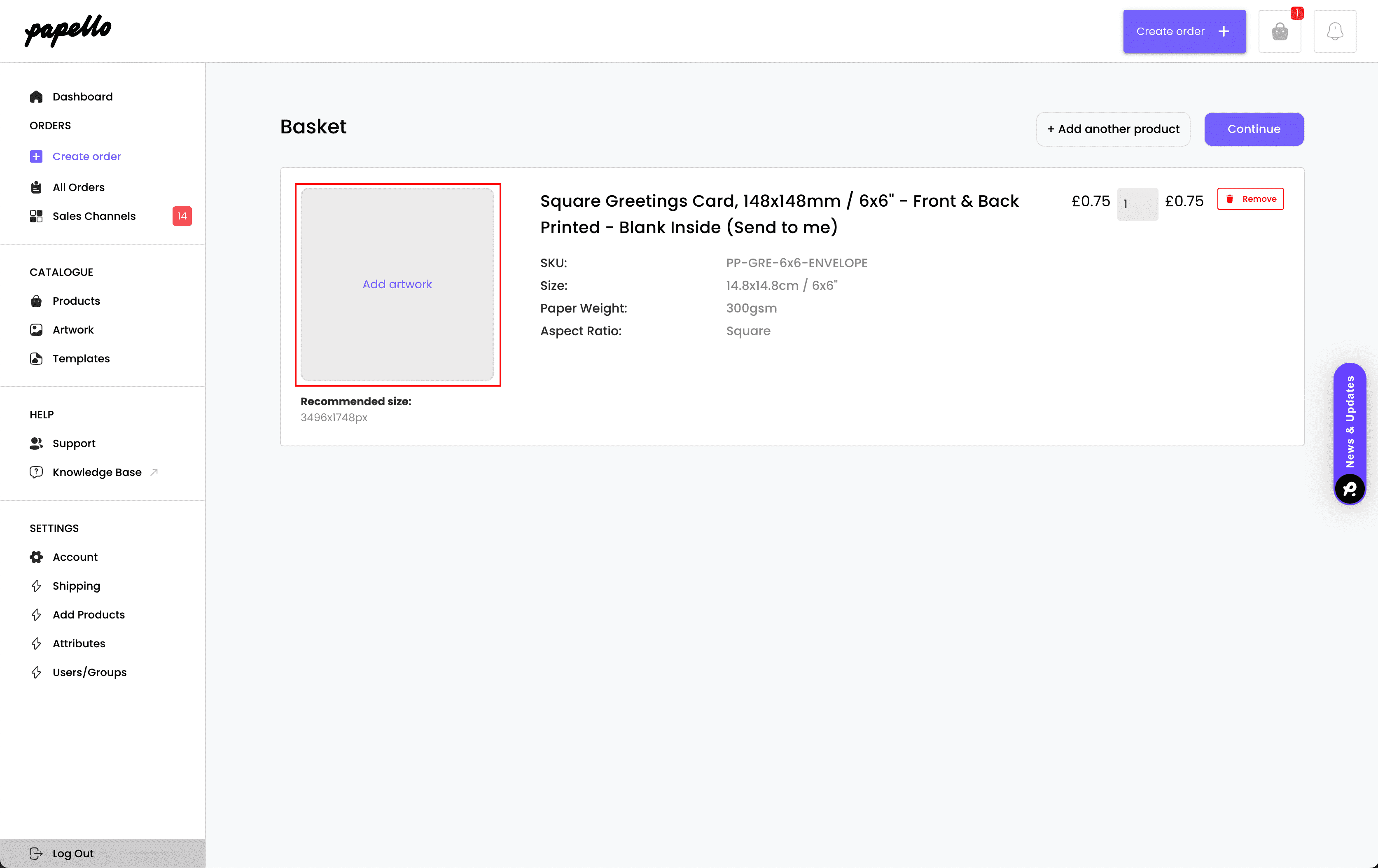Remove the Square Greetings Card item
Viewport: 1378px width, 868px height.
pyautogui.click(x=1250, y=198)
